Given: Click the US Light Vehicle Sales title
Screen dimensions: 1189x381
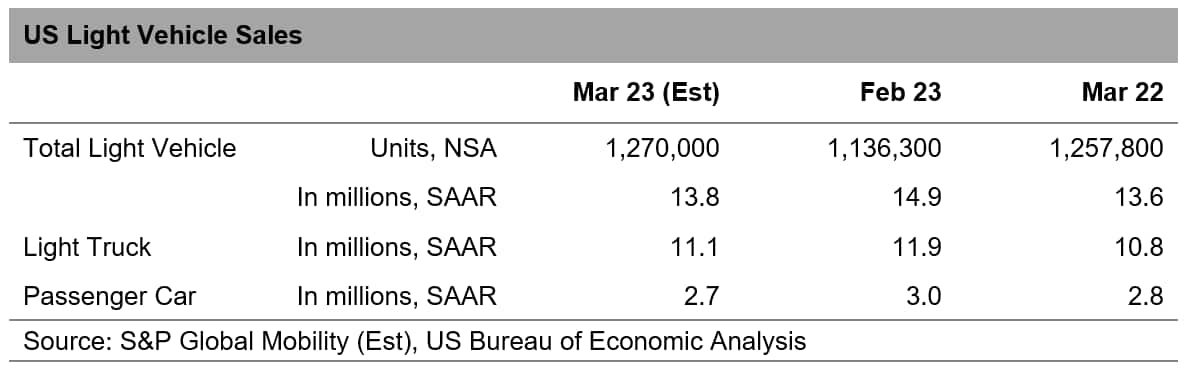Looking at the screenshot, I should coord(163,35).
